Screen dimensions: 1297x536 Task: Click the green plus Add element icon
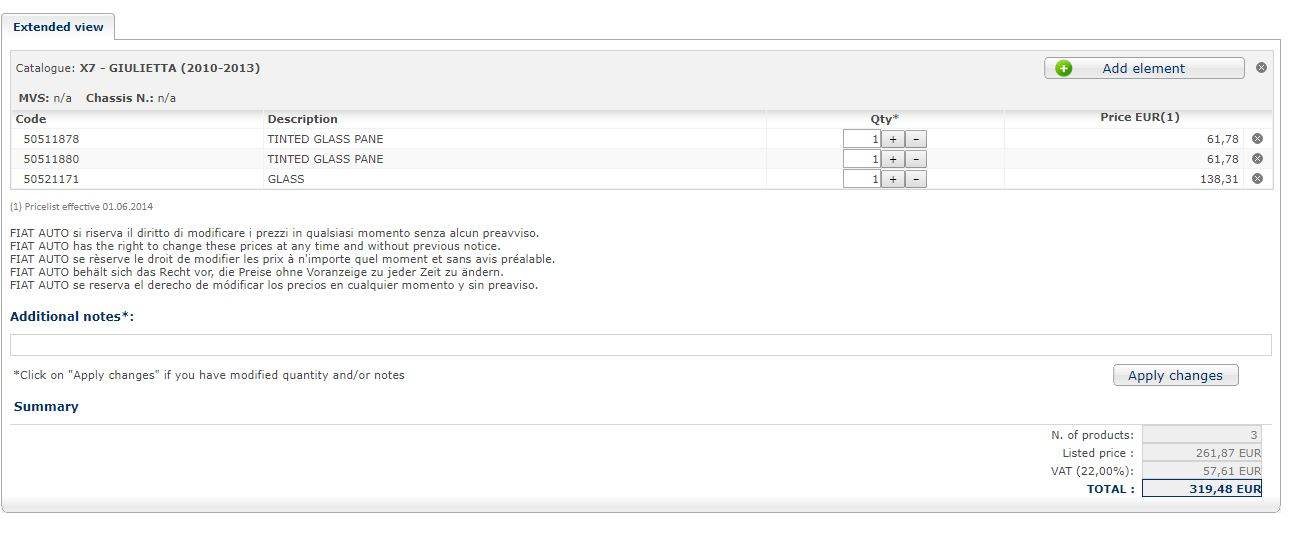[x=1064, y=68]
